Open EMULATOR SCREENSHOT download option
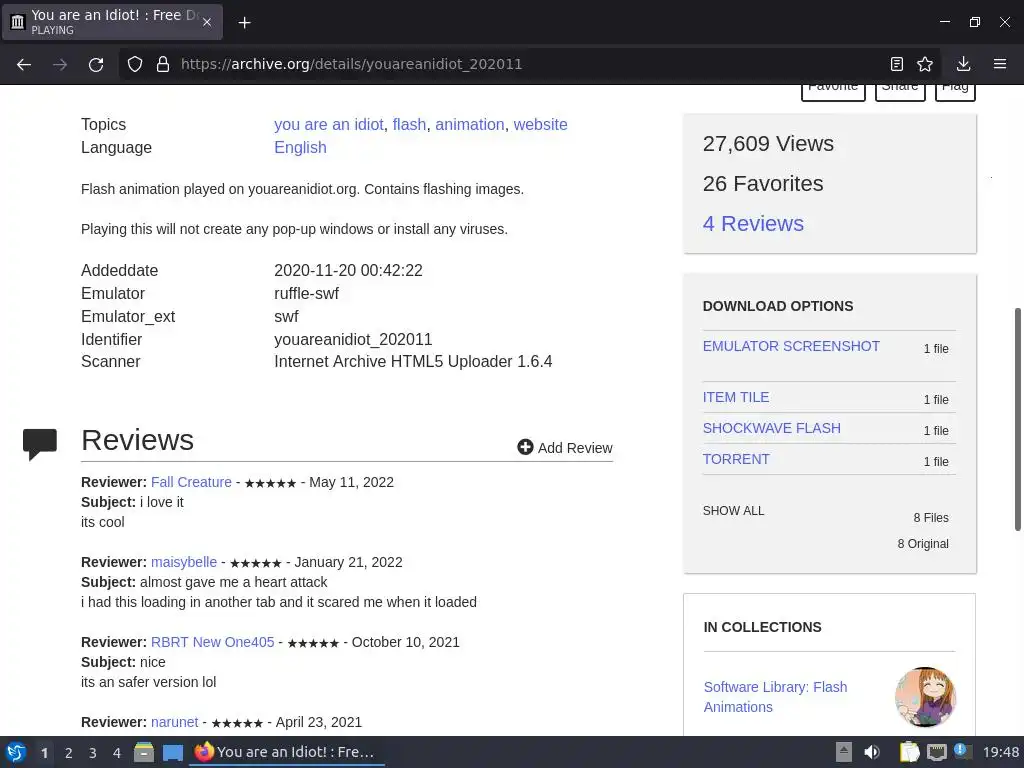This screenshot has width=1024, height=768. (791, 346)
